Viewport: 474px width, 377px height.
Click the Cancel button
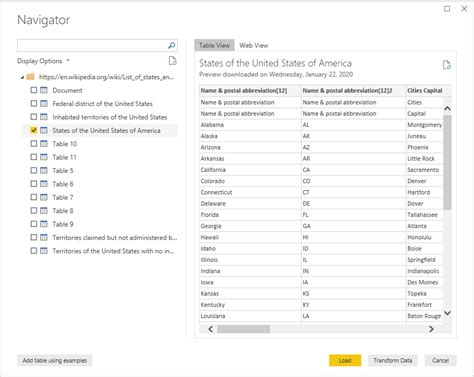pyautogui.click(x=440, y=360)
